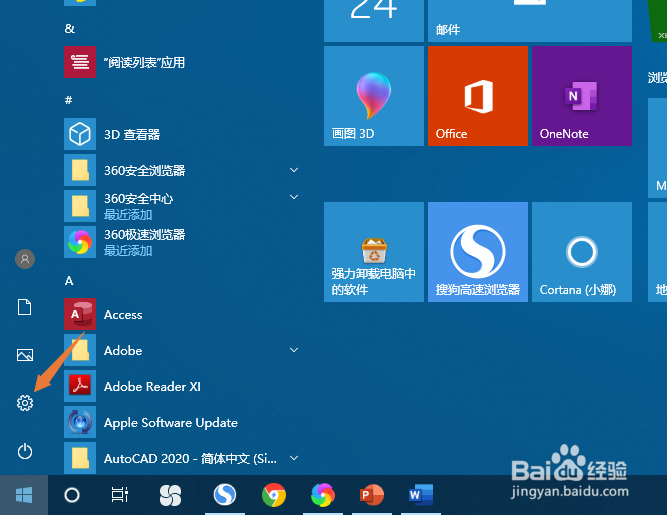
Task: Open the 360安全中心 folder icon
Action: (80, 206)
